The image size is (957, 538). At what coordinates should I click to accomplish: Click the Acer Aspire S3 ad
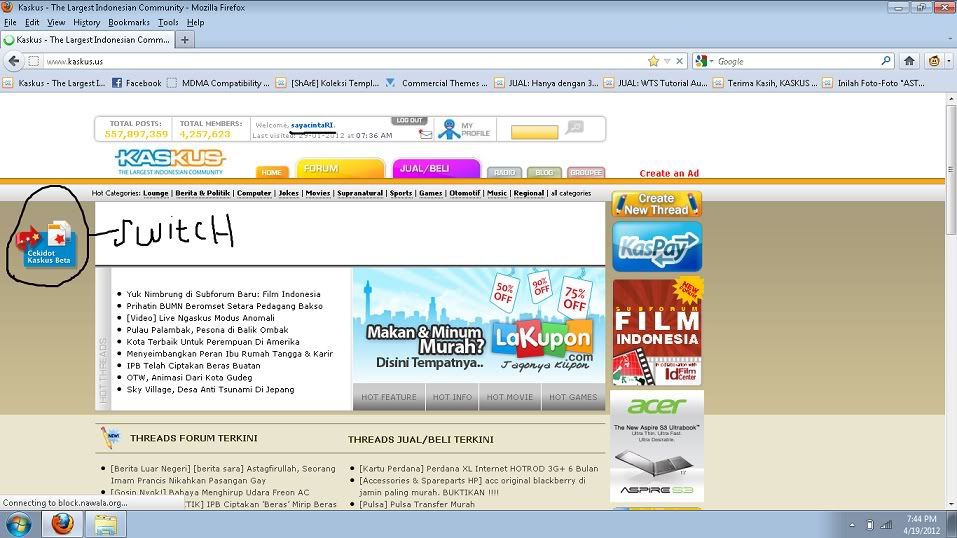(x=657, y=446)
